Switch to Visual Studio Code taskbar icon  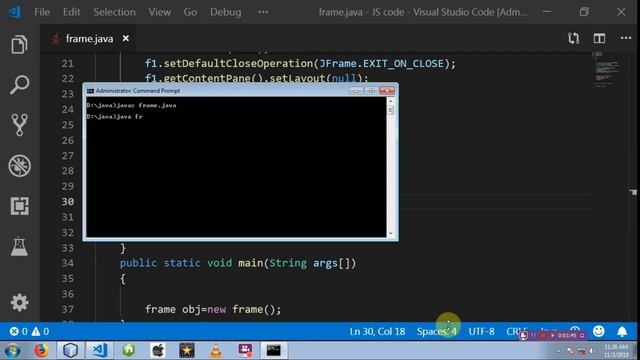click(x=100, y=350)
